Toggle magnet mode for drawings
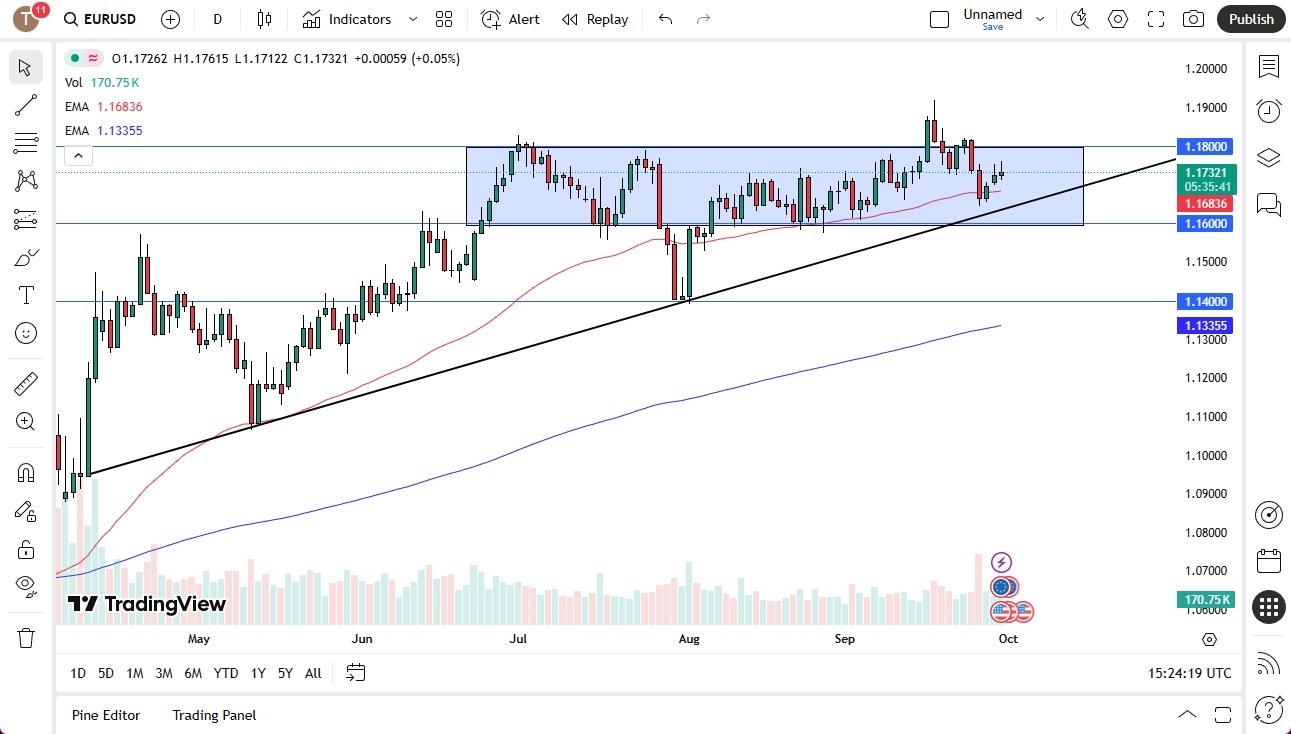Screen dimensions: 1291x734 (25, 471)
